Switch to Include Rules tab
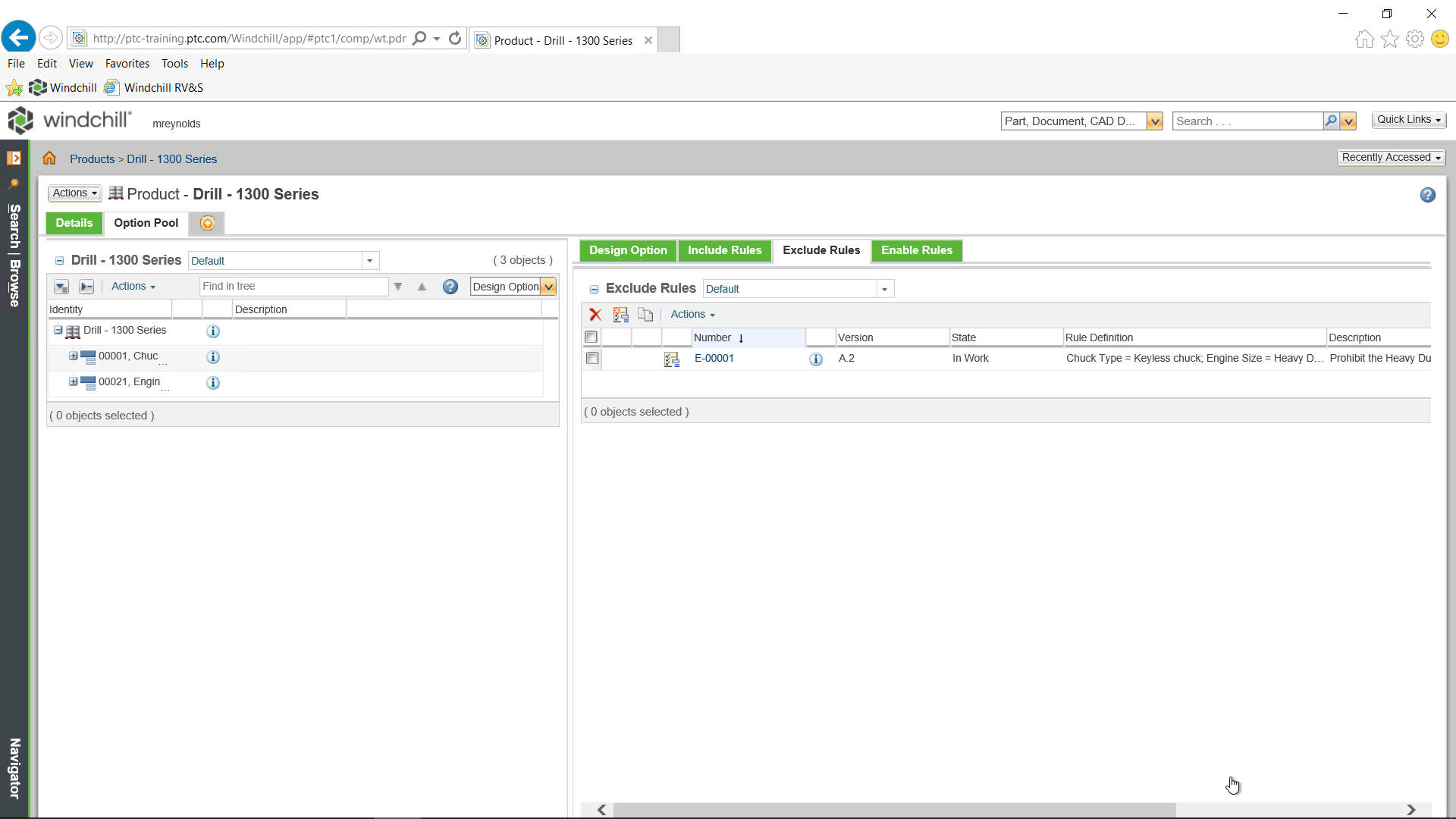Screen dimensions: 1456x819 coord(724,250)
